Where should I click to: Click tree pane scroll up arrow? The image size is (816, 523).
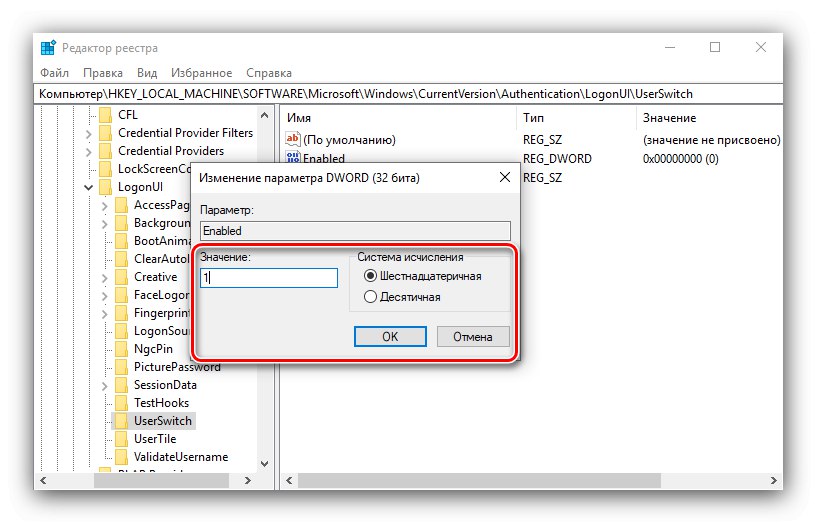(264, 116)
